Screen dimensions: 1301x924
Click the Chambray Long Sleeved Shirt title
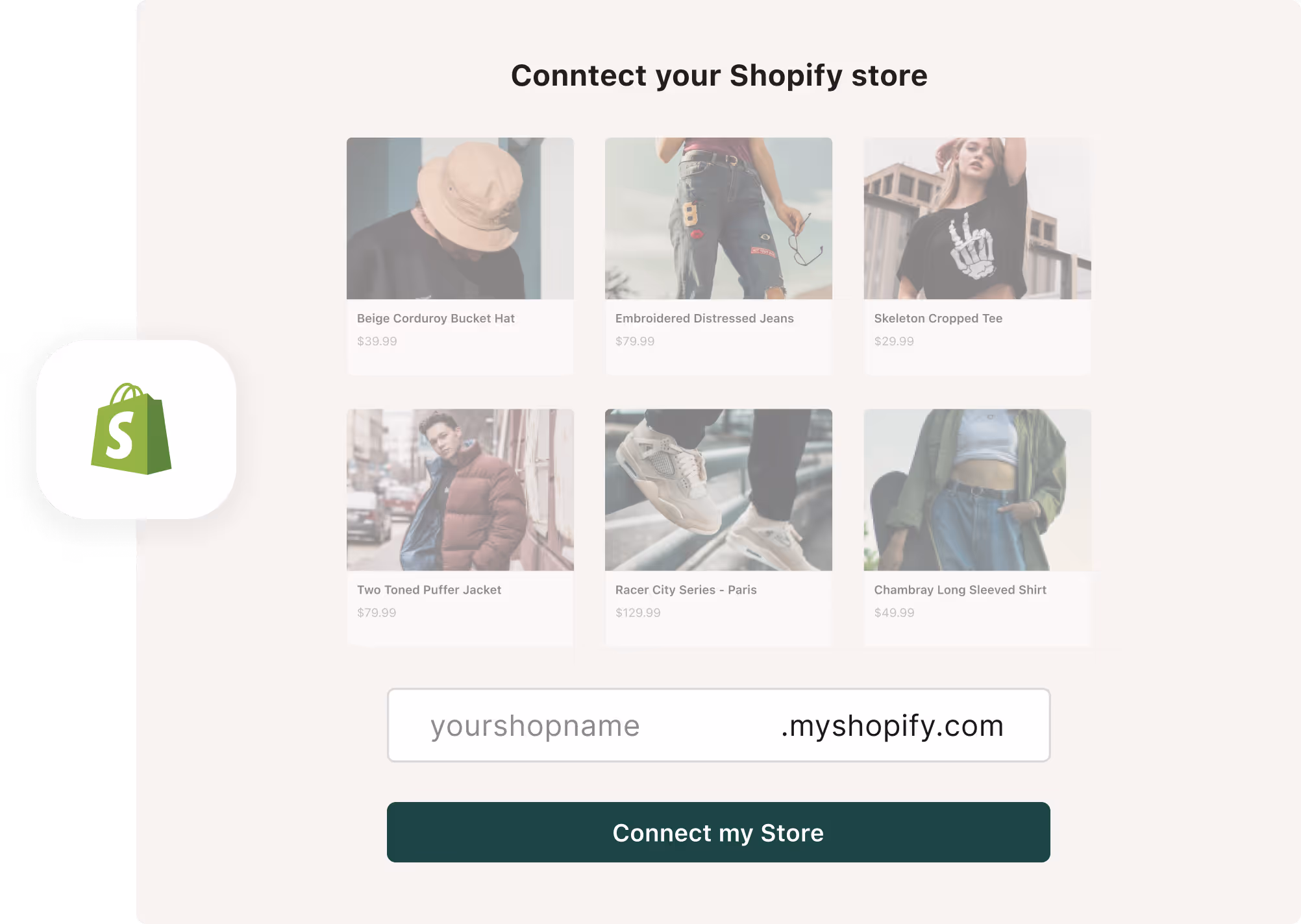pyautogui.click(x=960, y=590)
